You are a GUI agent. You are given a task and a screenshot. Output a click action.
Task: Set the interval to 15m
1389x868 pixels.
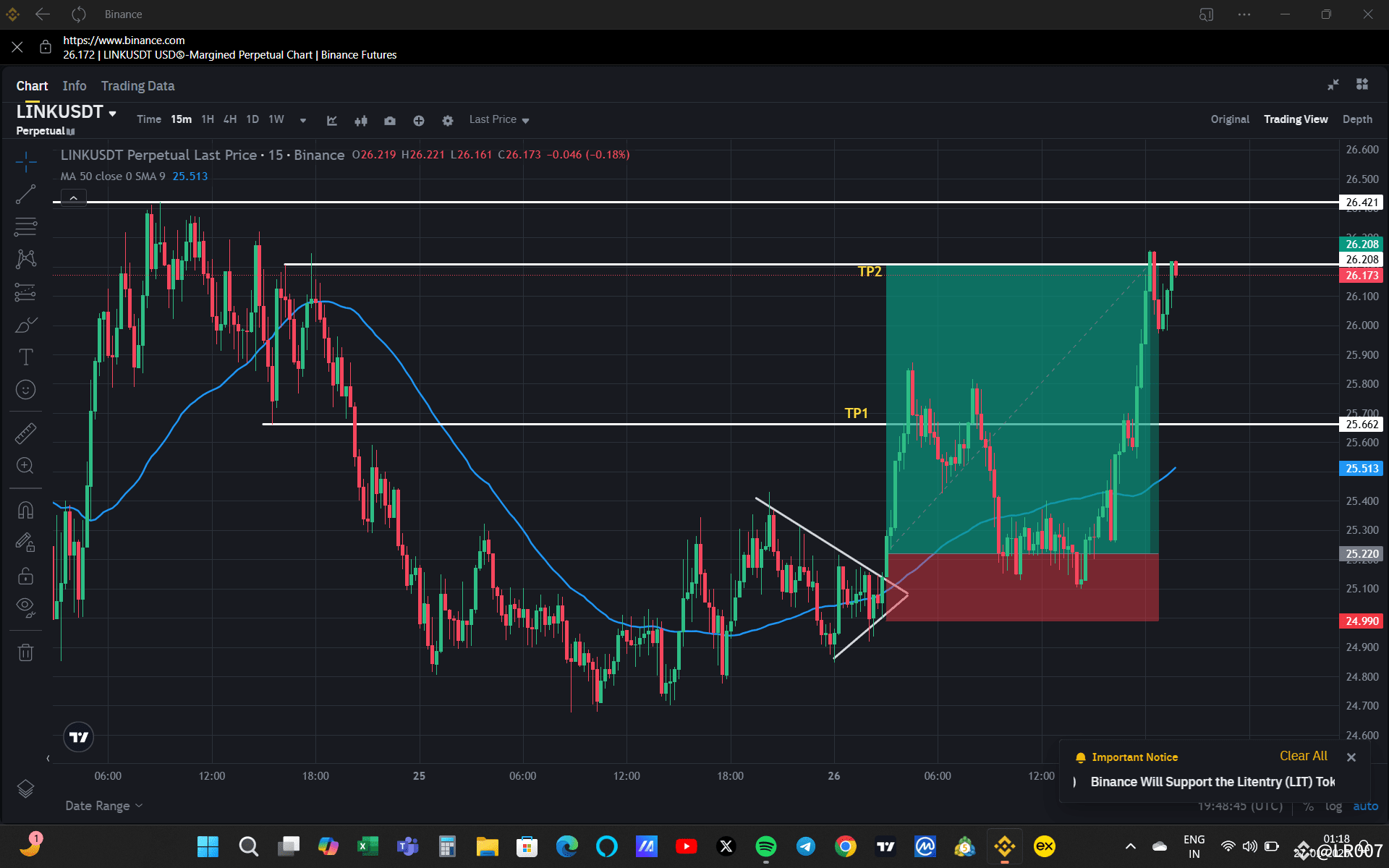coord(181,119)
